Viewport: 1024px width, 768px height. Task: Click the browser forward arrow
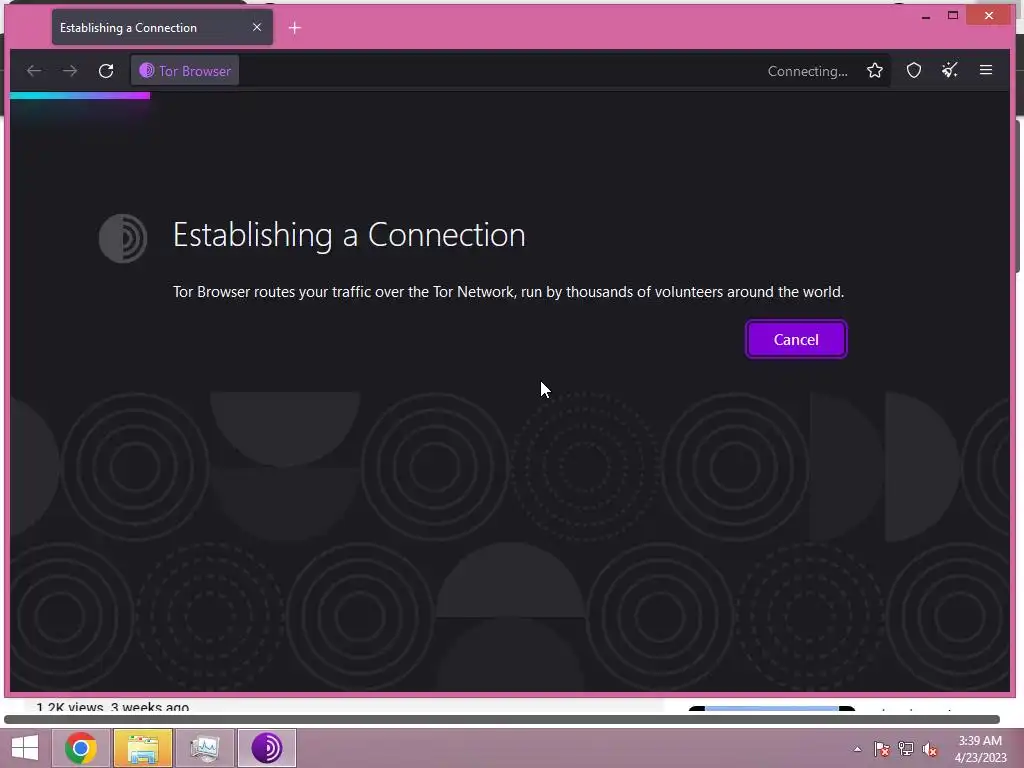click(x=70, y=71)
